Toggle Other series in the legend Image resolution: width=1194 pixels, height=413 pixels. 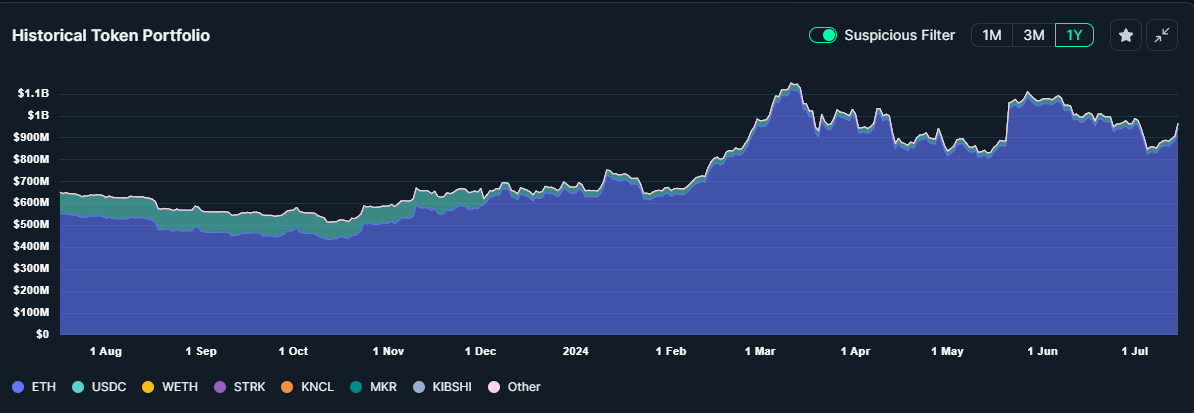tap(515, 386)
